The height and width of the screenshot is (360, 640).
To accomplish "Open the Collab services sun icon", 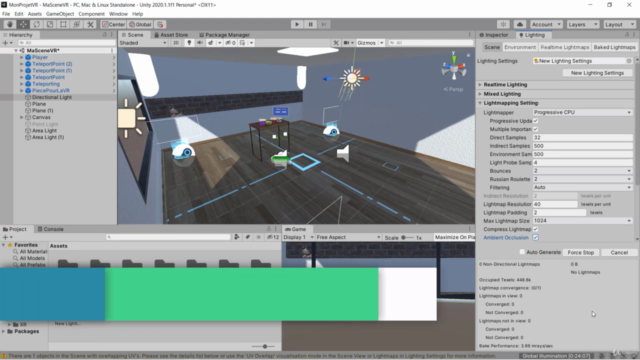I will pyautogui.click(x=504, y=24).
